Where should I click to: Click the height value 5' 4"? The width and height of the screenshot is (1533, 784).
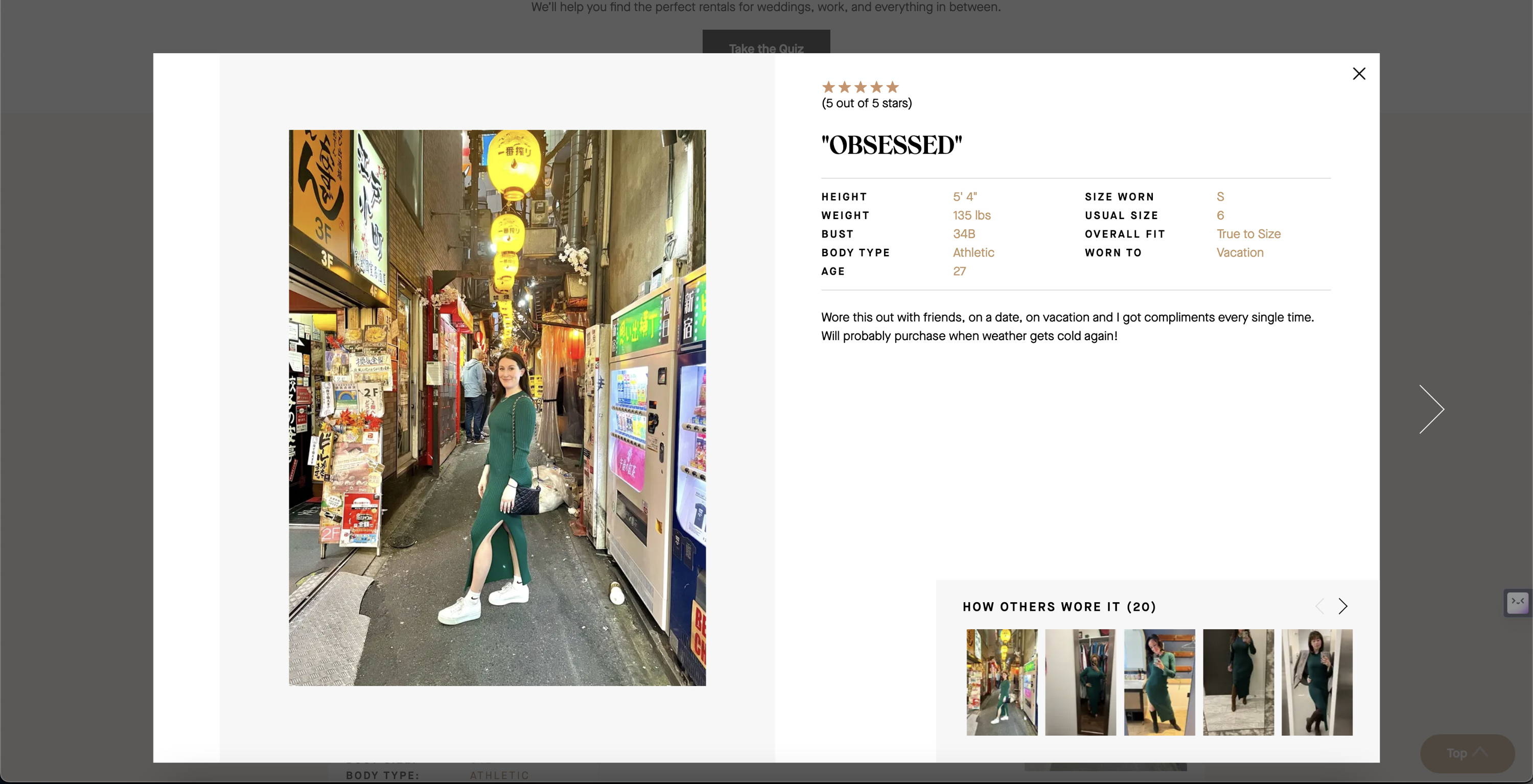coord(965,197)
